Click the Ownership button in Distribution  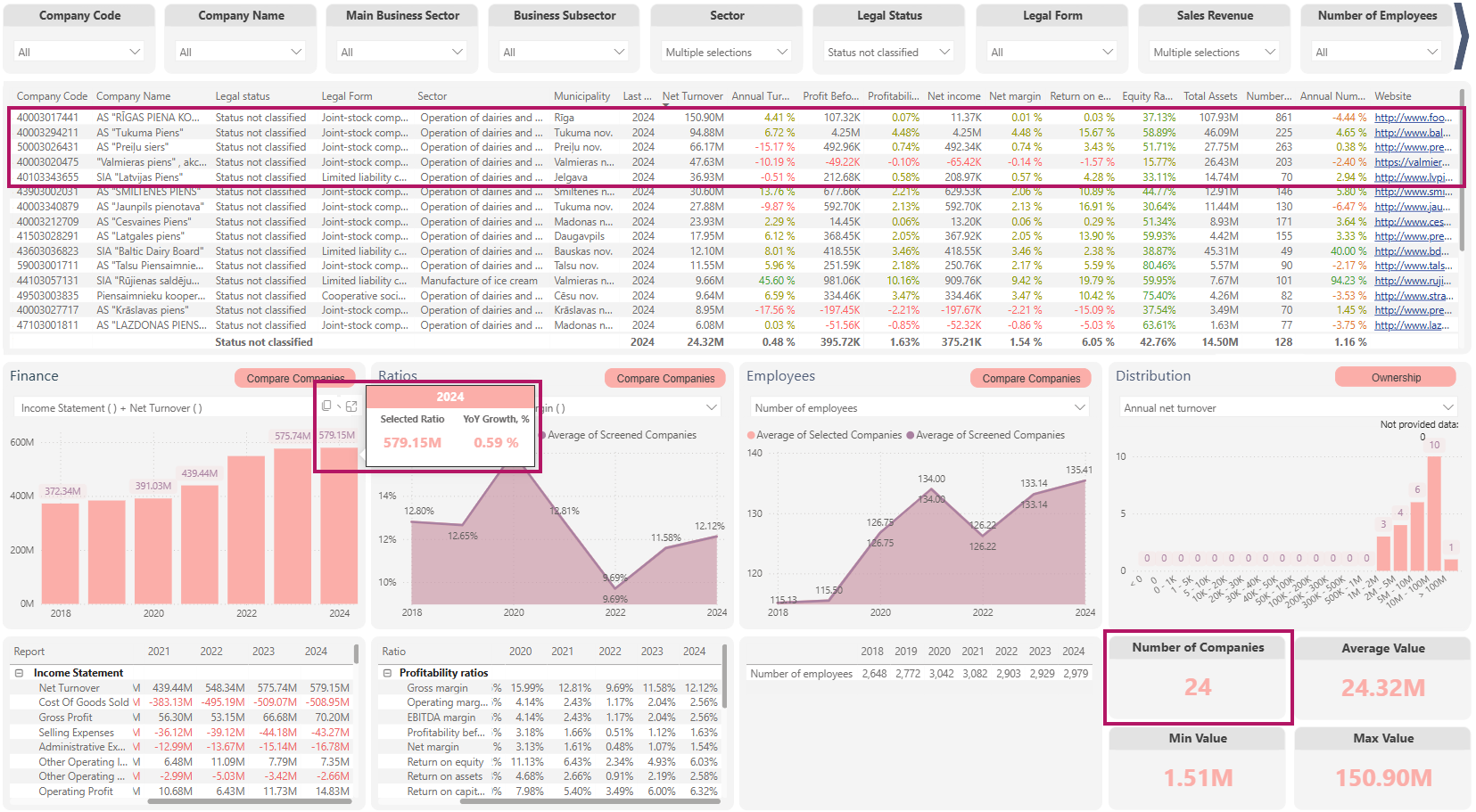coord(1395,377)
